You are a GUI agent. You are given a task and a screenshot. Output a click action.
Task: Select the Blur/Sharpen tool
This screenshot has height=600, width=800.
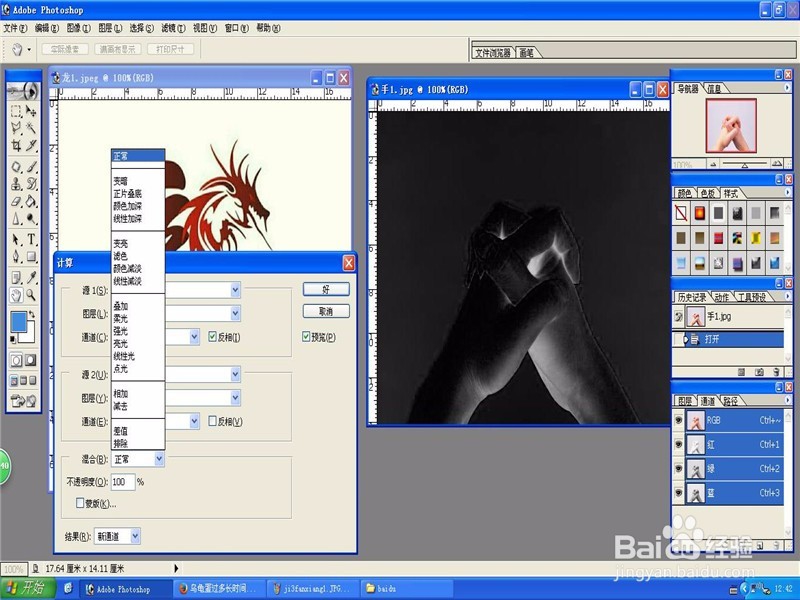click(x=16, y=218)
